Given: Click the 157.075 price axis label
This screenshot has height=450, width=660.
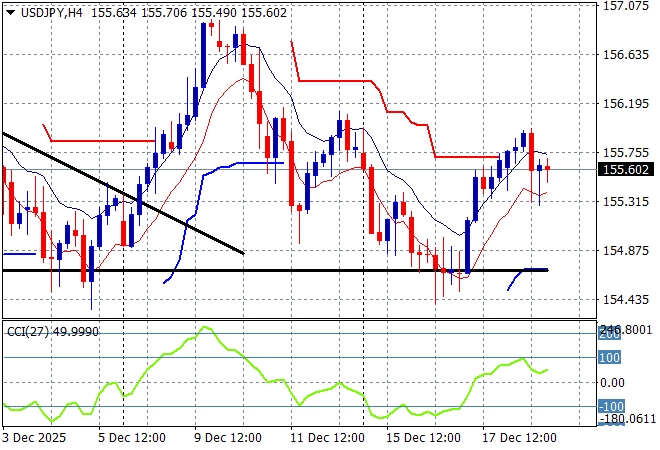Looking at the screenshot, I should click(626, 6).
